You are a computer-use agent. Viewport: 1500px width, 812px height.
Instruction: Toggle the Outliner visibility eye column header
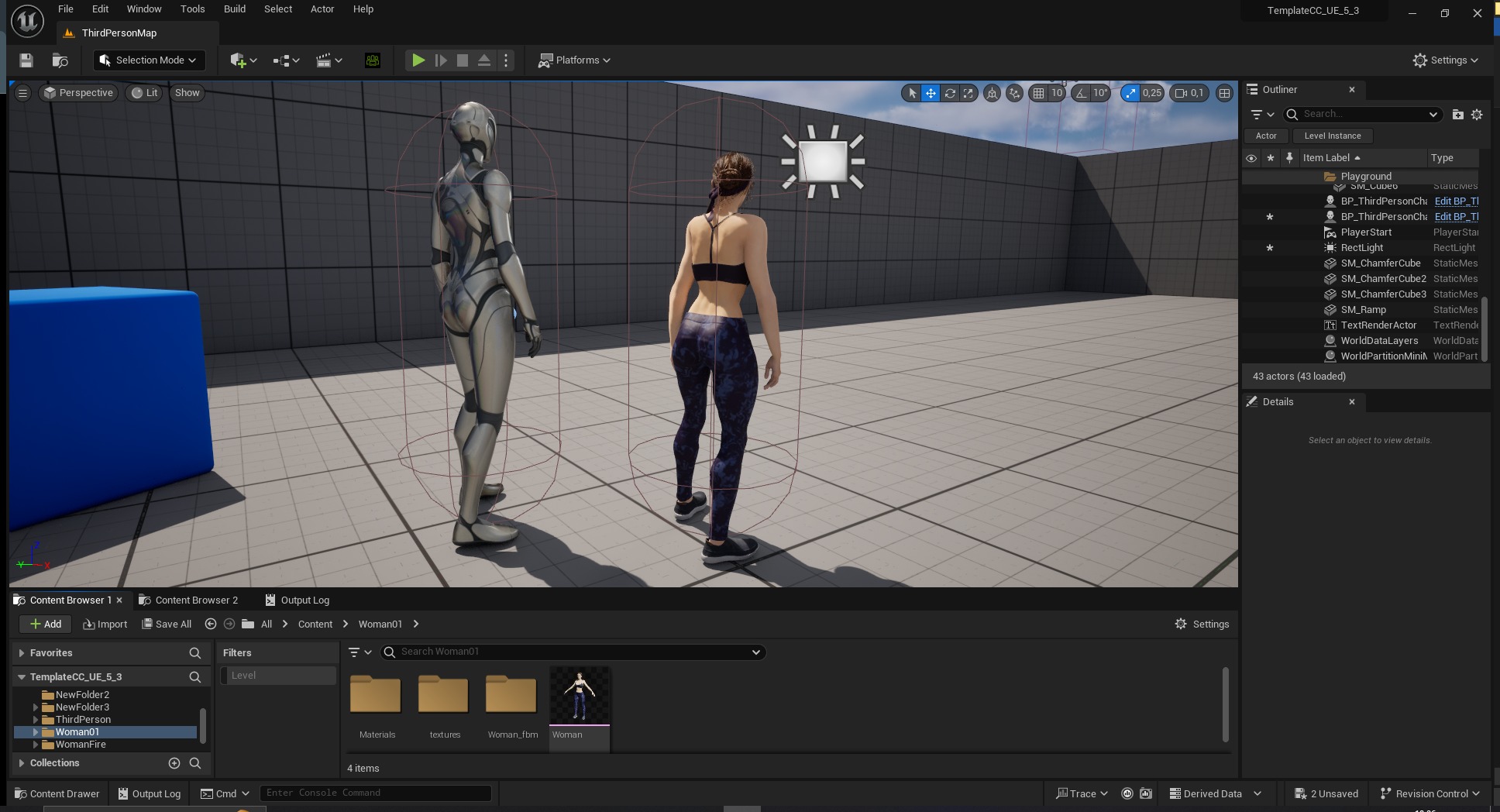coord(1251,158)
